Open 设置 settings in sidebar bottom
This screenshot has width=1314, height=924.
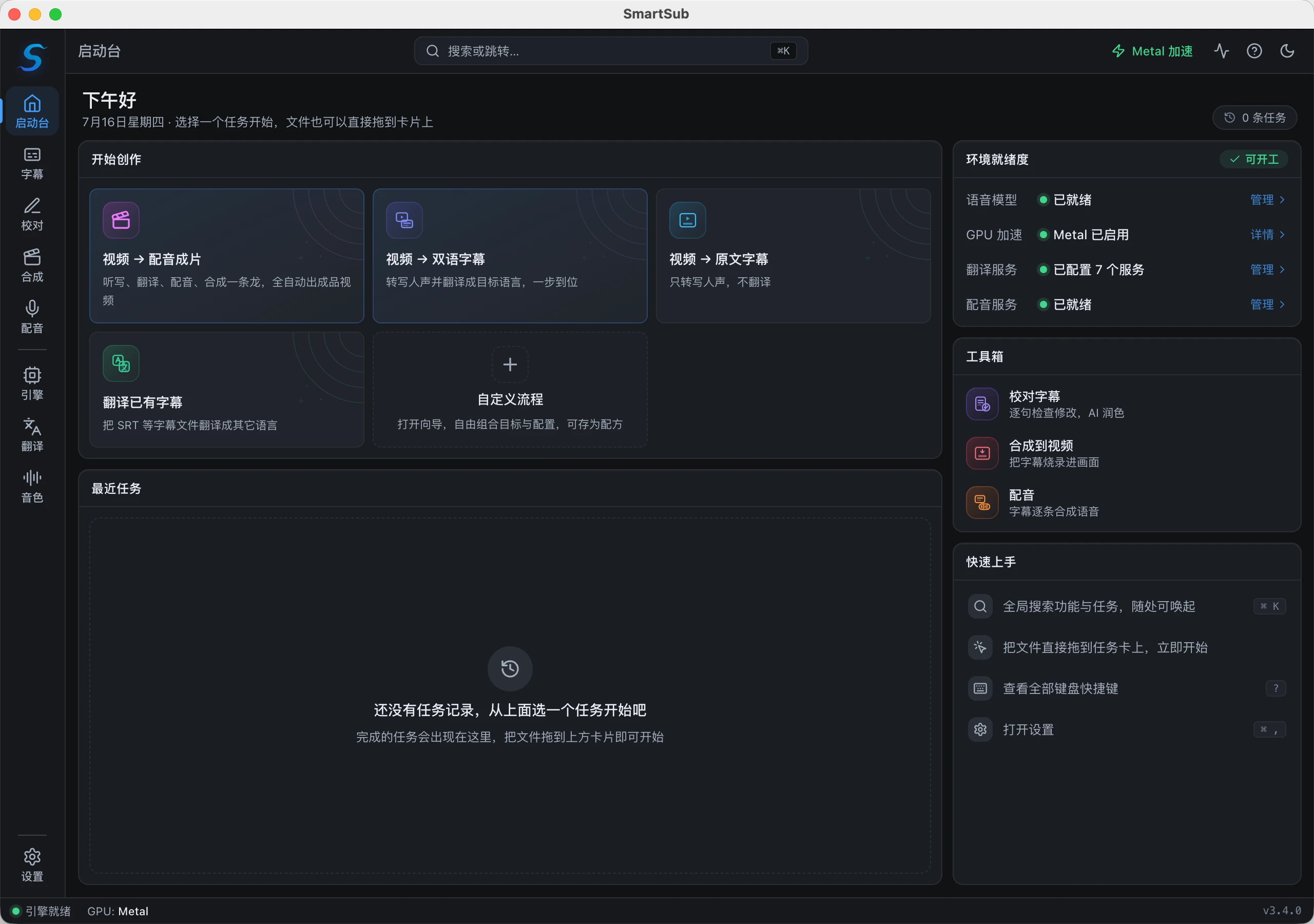pyautogui.click(x=32, y=865)
